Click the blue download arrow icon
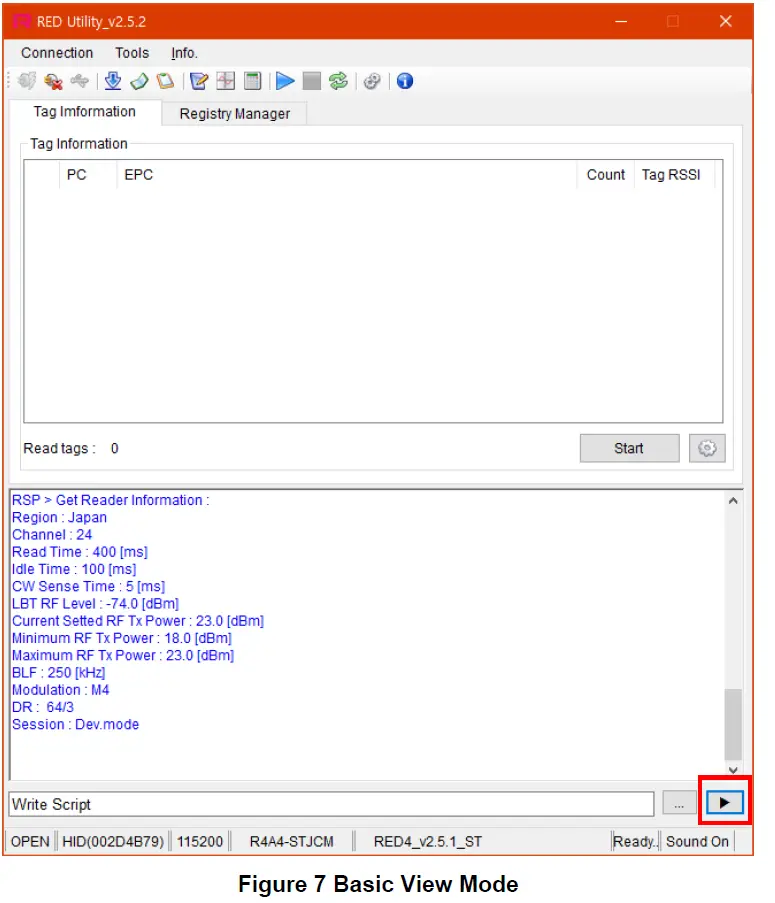Image resolution: width=775 pixels, height=903 pixels. coord(113,81)
